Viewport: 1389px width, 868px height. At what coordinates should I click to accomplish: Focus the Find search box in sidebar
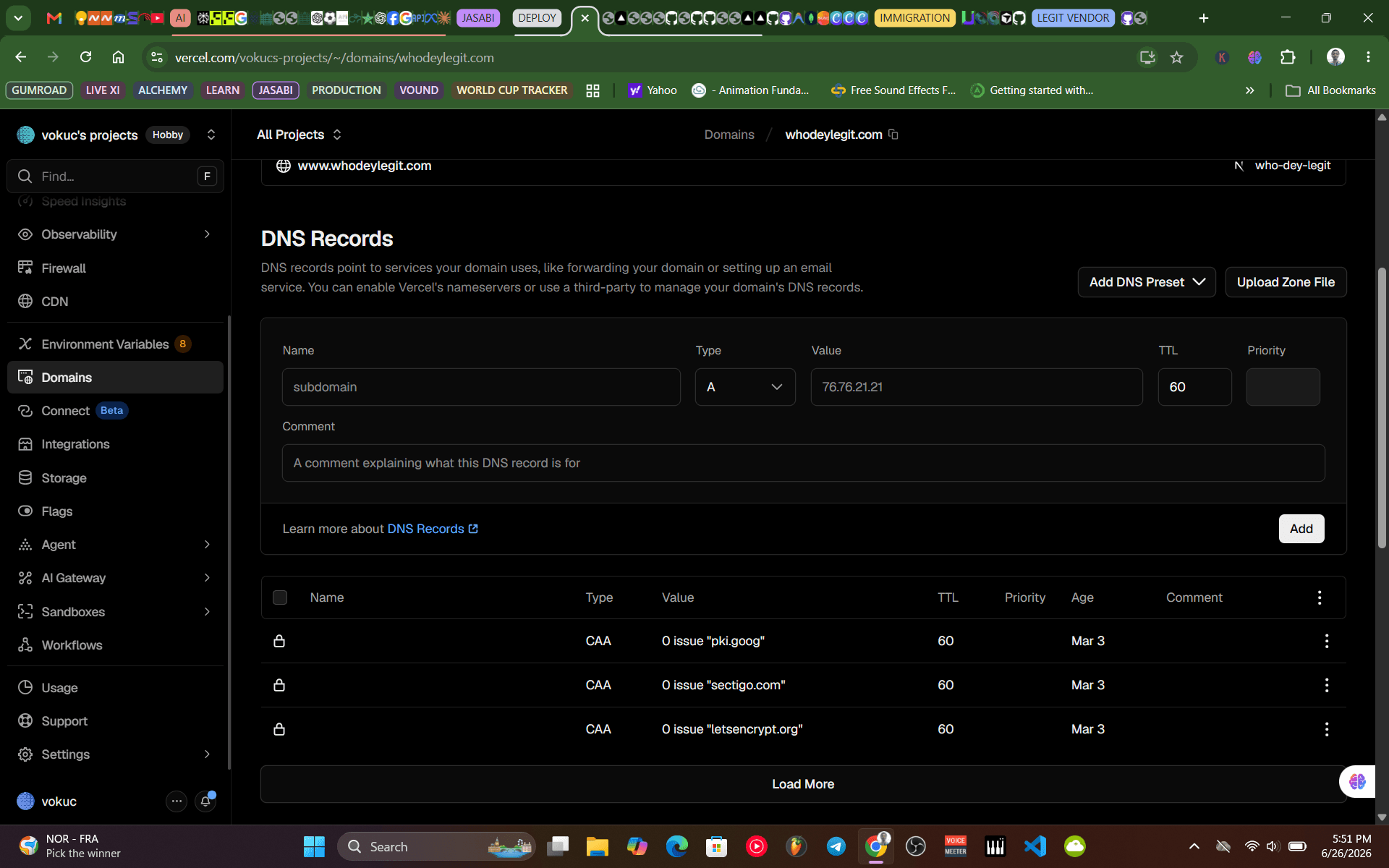pos(116,176)
